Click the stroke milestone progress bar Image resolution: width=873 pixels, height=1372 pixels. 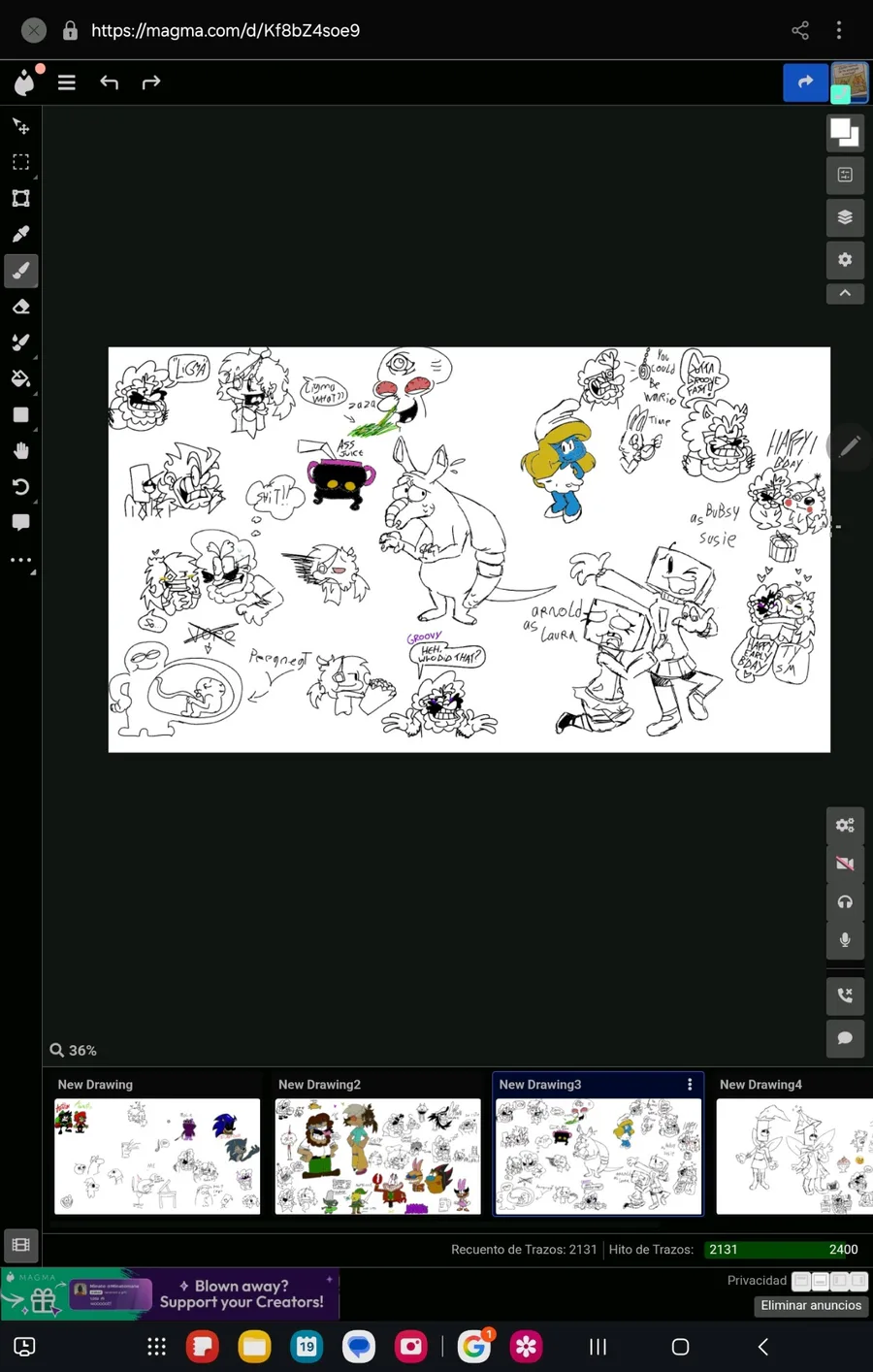point(783,1250)
